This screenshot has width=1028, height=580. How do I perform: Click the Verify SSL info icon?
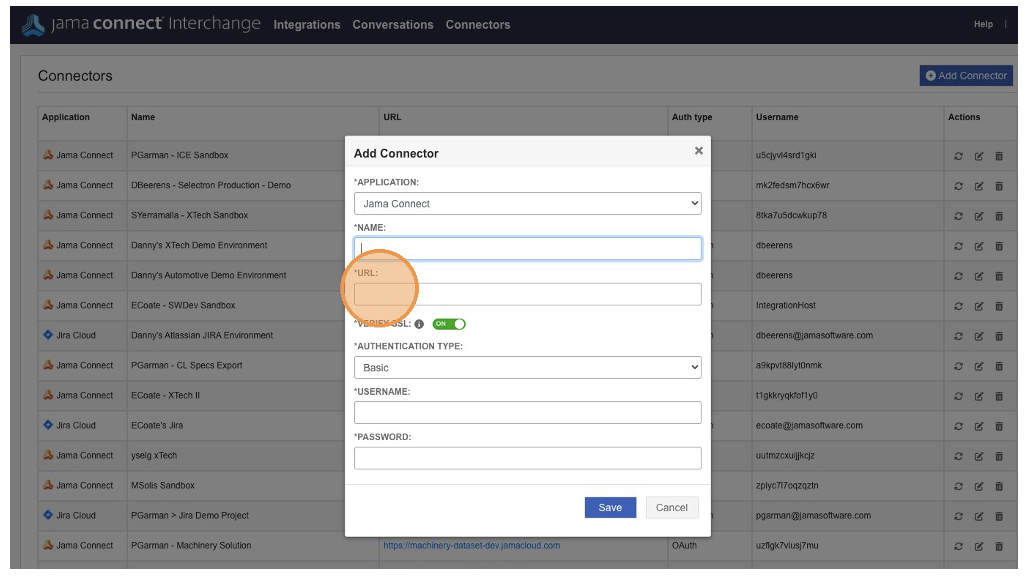(x=419, y=324)
